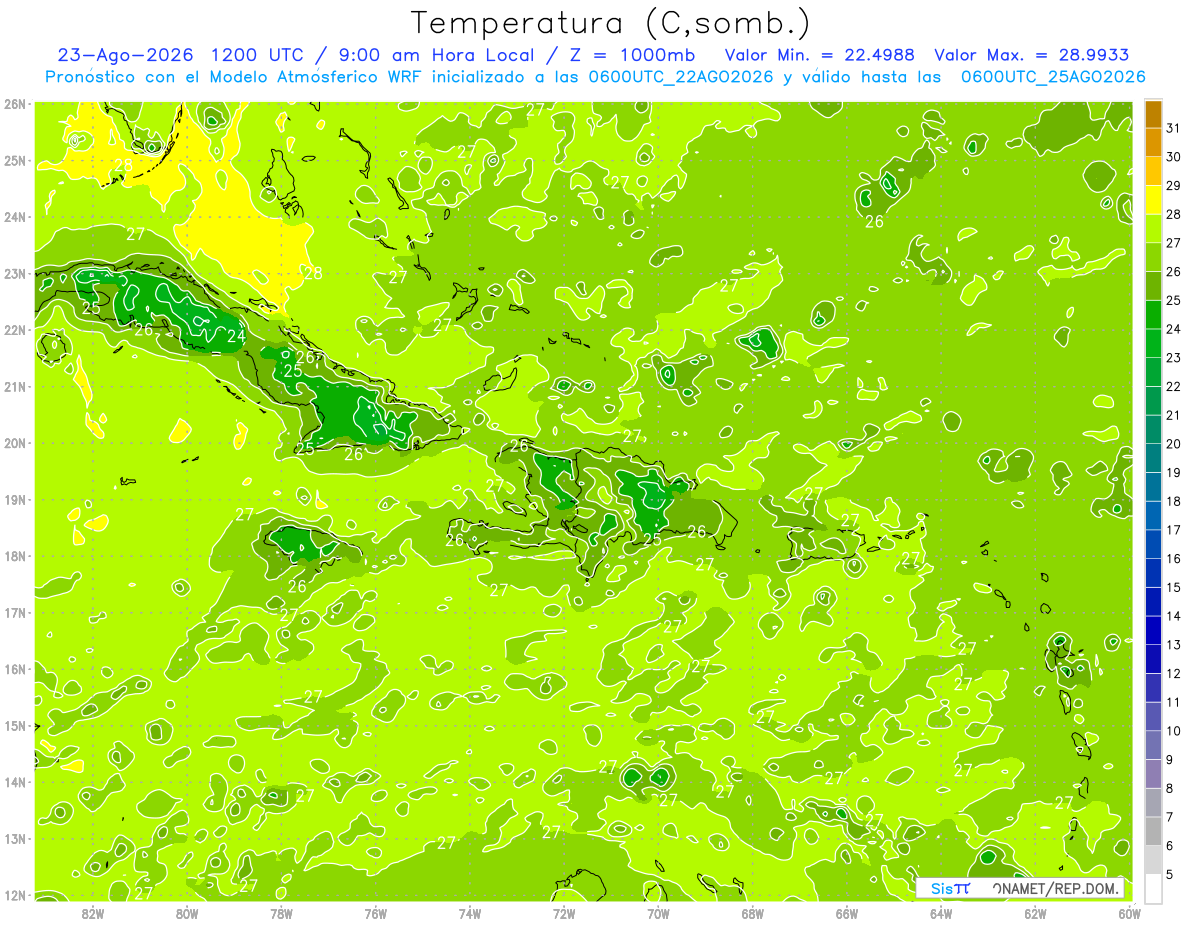Viewport: 1200px width, 927px height.
Task: Click the "5" label on the color scale
Action: (x=1170, y=874)
